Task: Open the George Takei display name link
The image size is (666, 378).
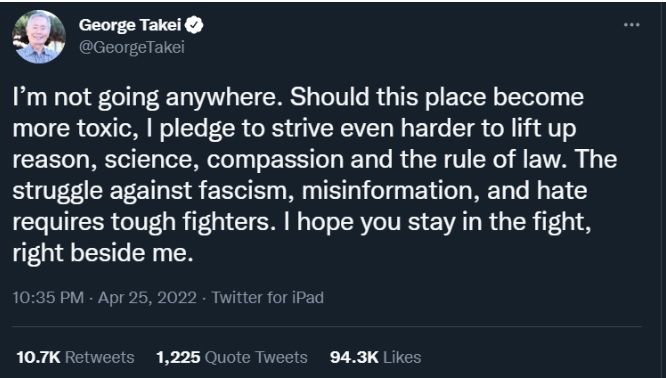Action: (130, 25)
